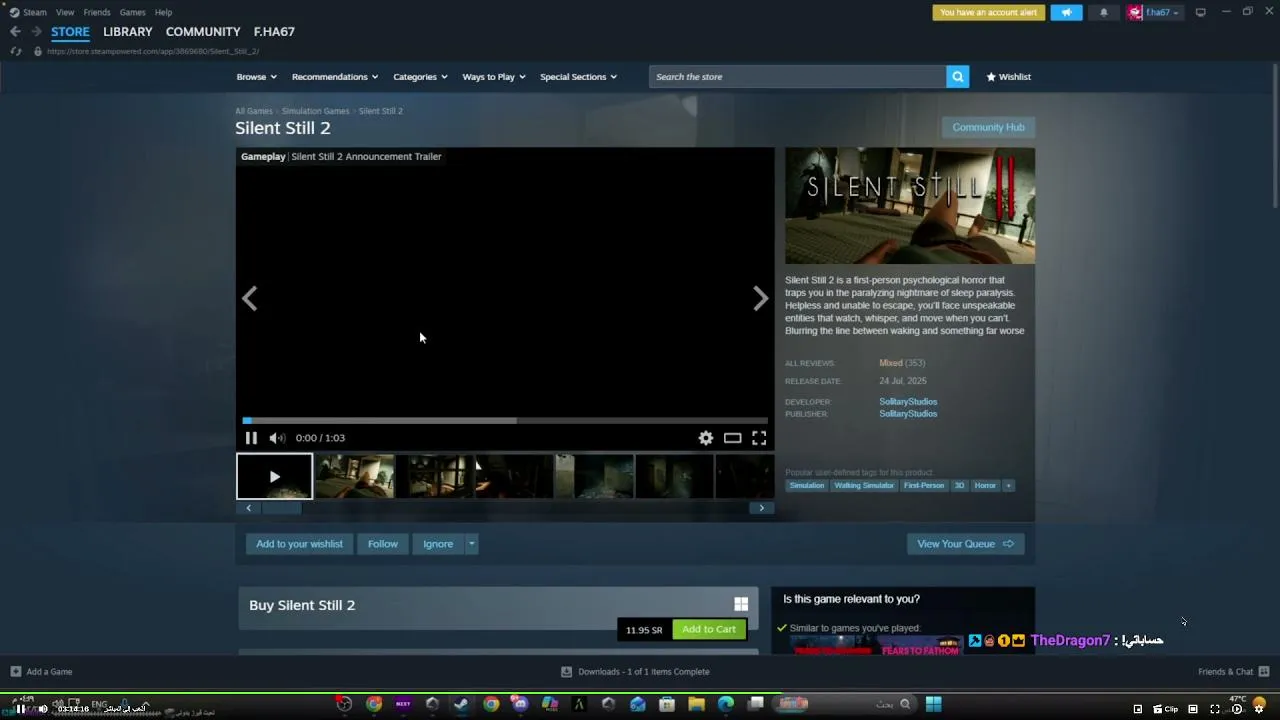
Task: Open Microsoft Edge from the taskbar
Action: (x=726, y=704)
